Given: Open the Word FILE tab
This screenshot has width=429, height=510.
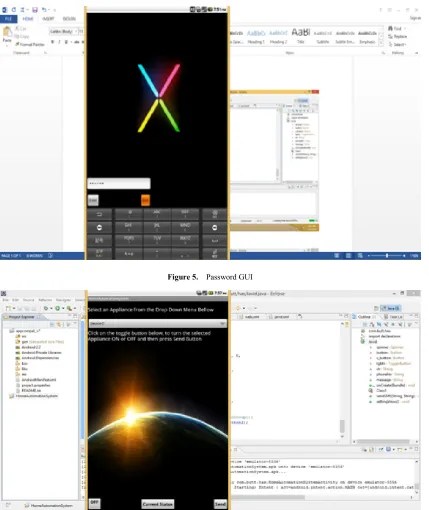Looking at the screenshot, I should [x=9, y=19].
